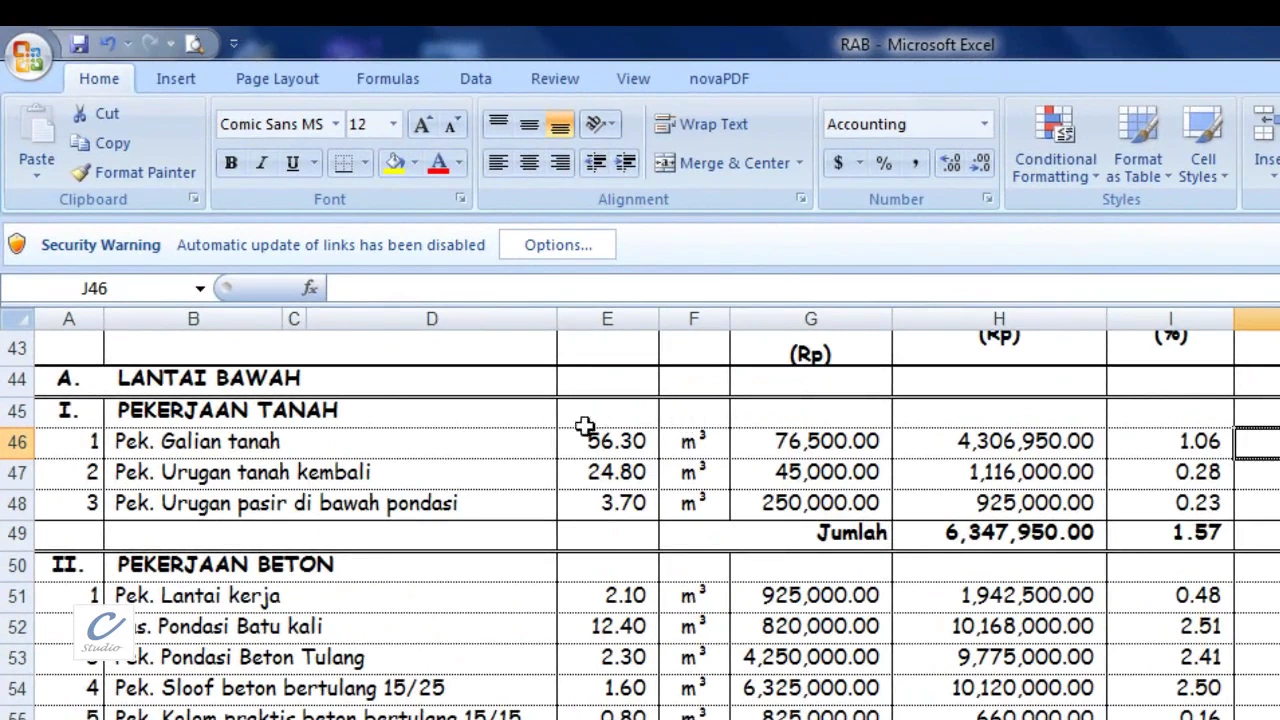1280x720 pixels.
Task: Open the font size dropdown
Action: click(x=393, y=124)
